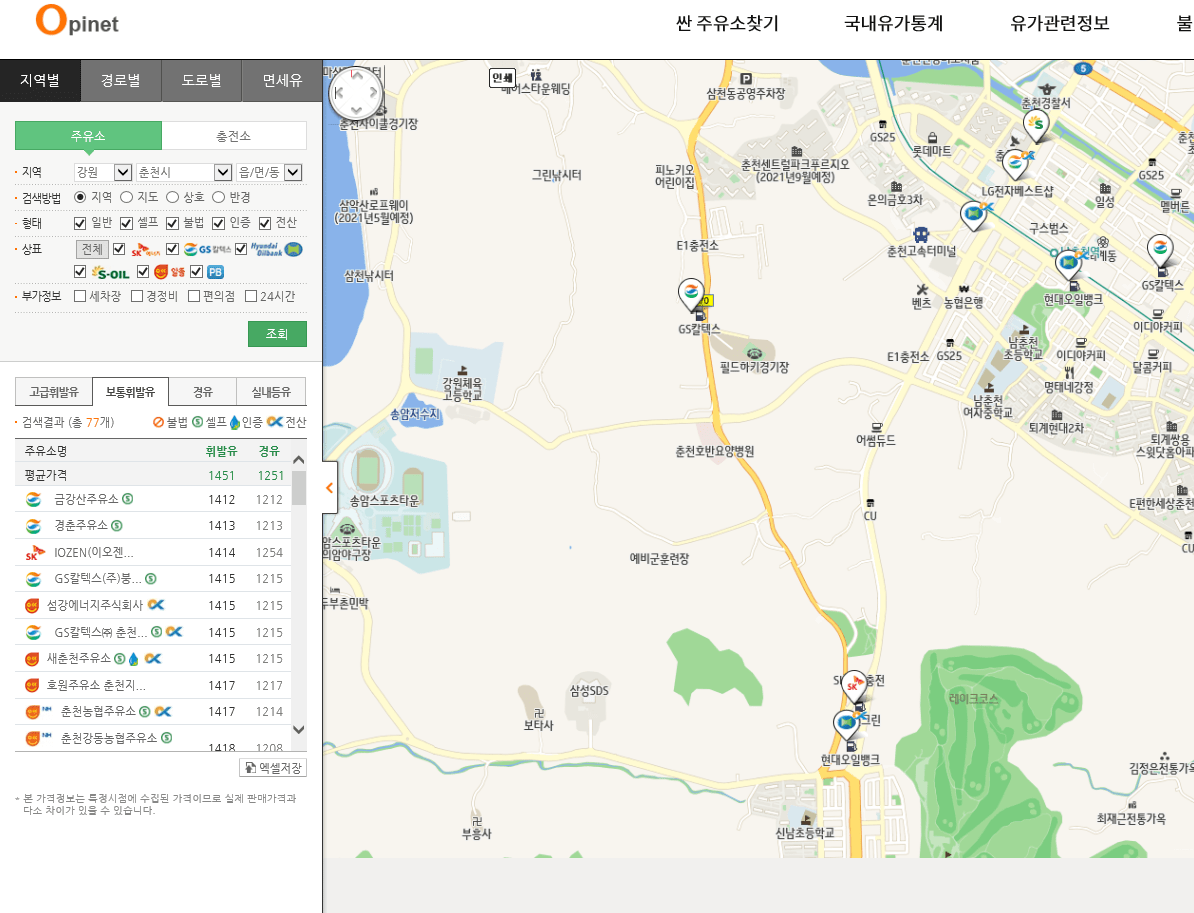
Task: Click the map pan control compass
Action: coord(355,93)
